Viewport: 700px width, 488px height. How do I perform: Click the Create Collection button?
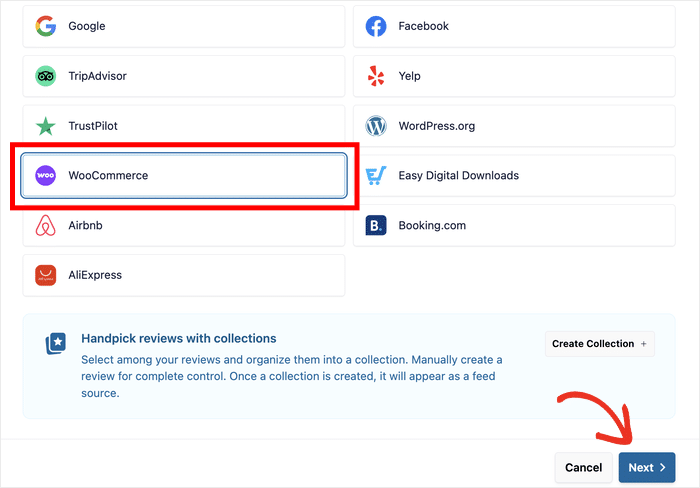pyautogui.click(x=600, y=344)
